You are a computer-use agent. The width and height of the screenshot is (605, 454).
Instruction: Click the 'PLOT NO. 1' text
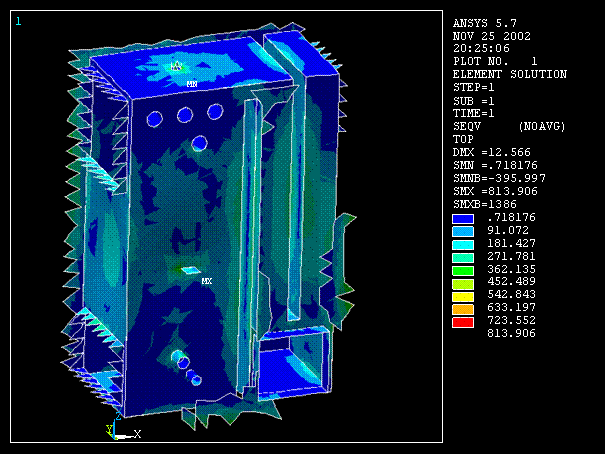[x=495, y=61]
